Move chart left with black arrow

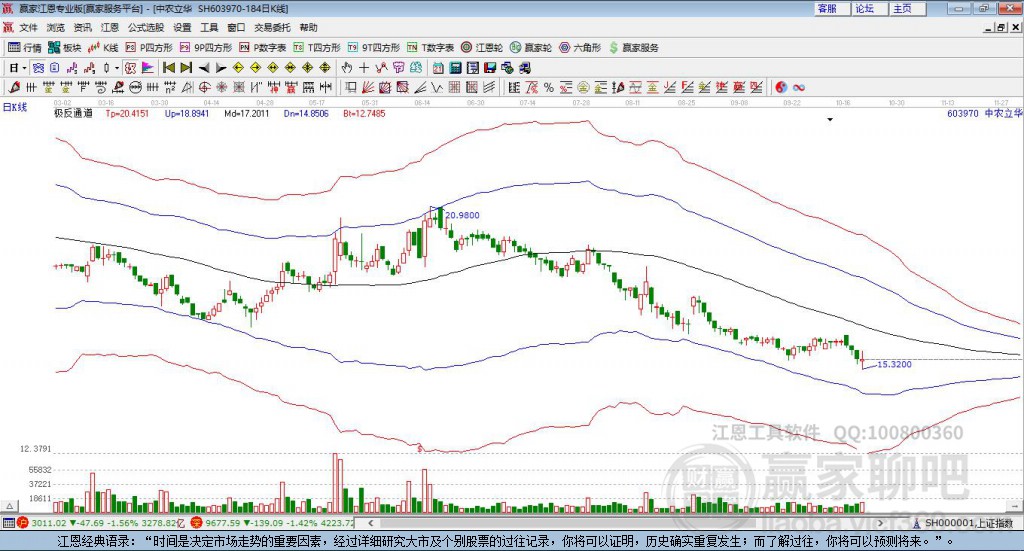point(204,68)
